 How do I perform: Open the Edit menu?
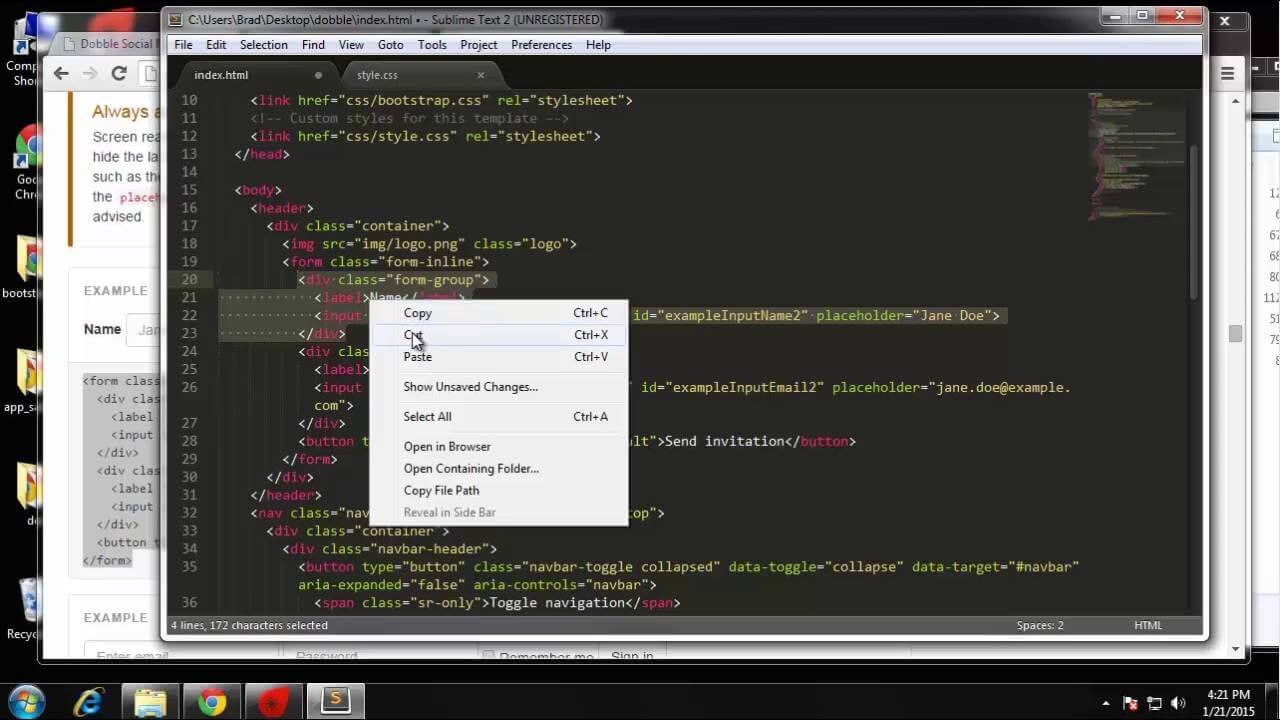pos(216,45)
